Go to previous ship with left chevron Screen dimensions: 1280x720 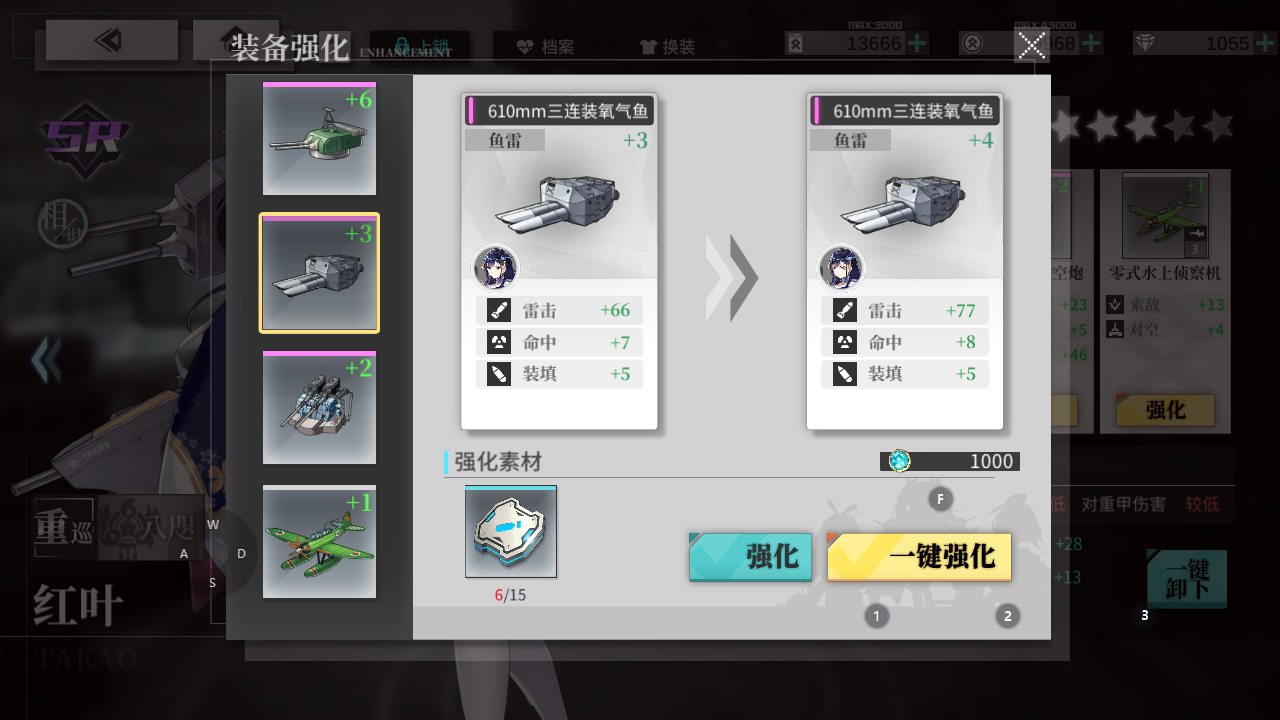pos(45,360)
